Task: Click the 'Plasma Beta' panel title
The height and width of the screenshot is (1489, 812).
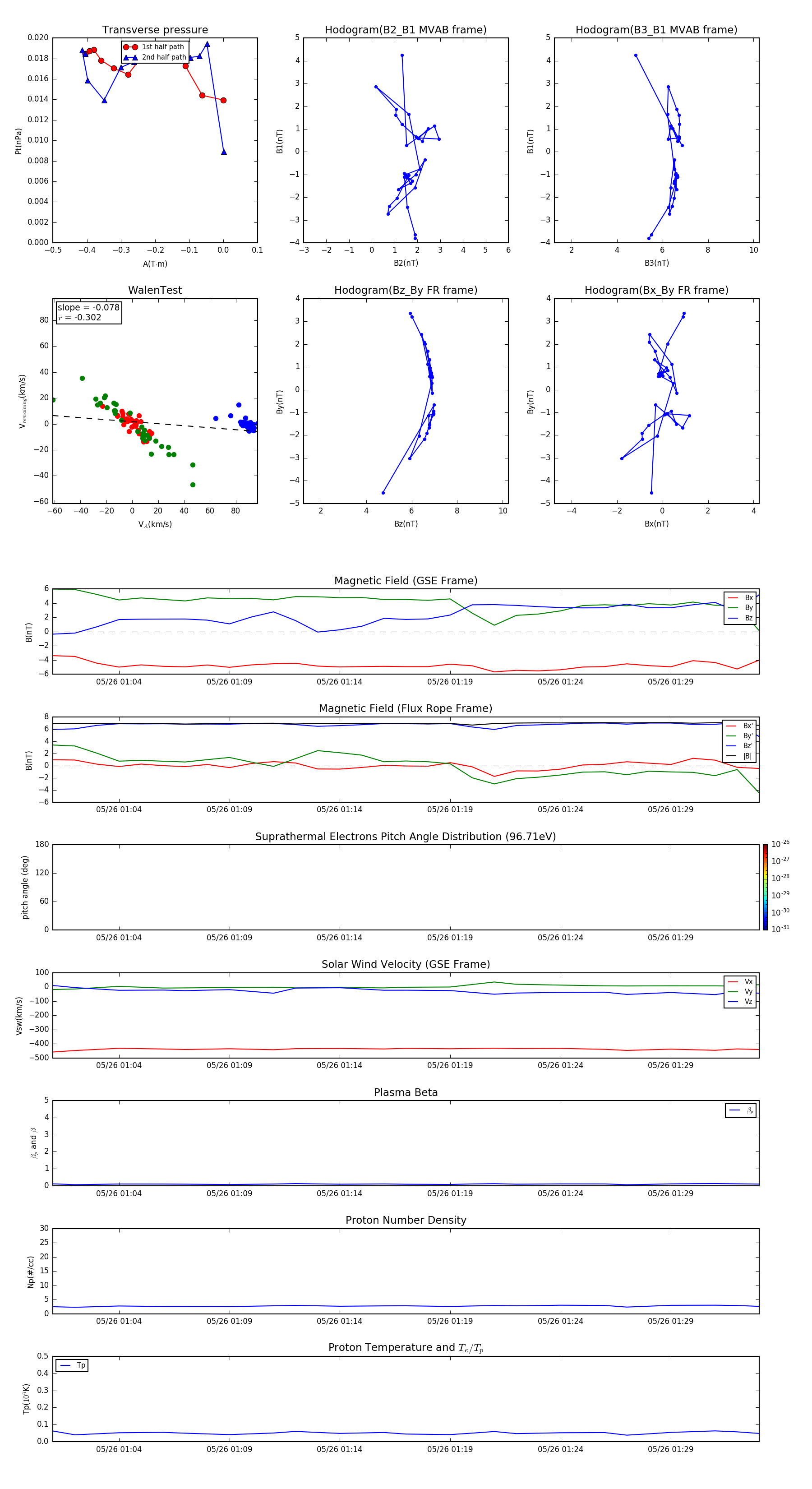Action: point(406,1092)
